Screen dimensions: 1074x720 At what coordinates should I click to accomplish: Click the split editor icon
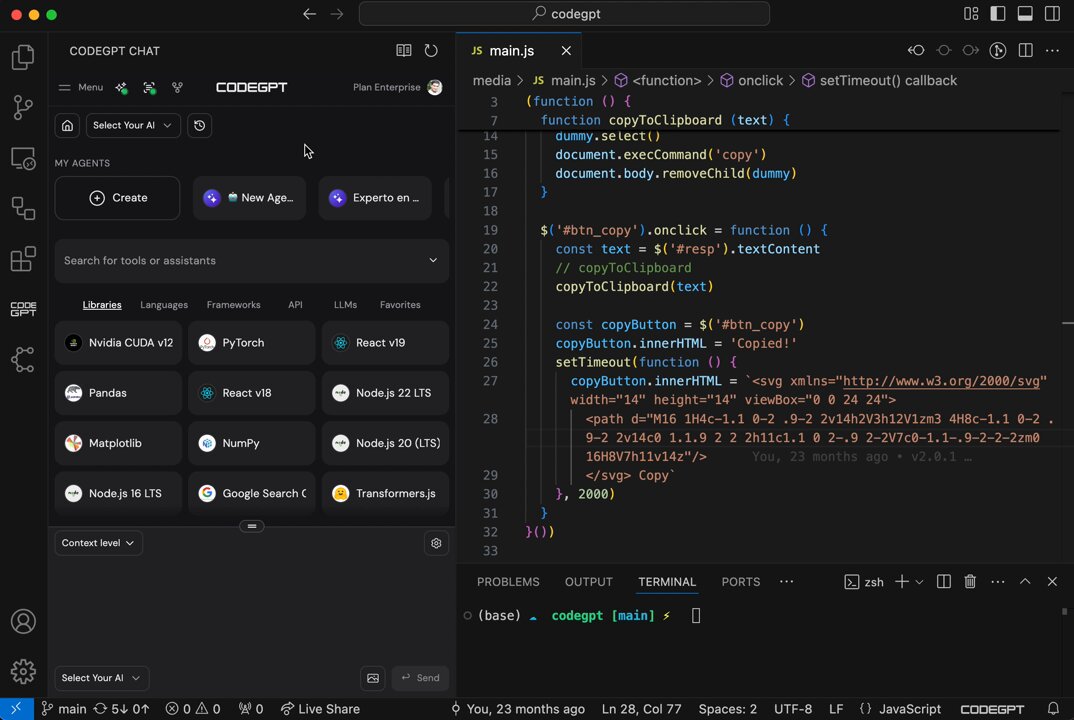pyautogui.click(x=1025, y=51)
